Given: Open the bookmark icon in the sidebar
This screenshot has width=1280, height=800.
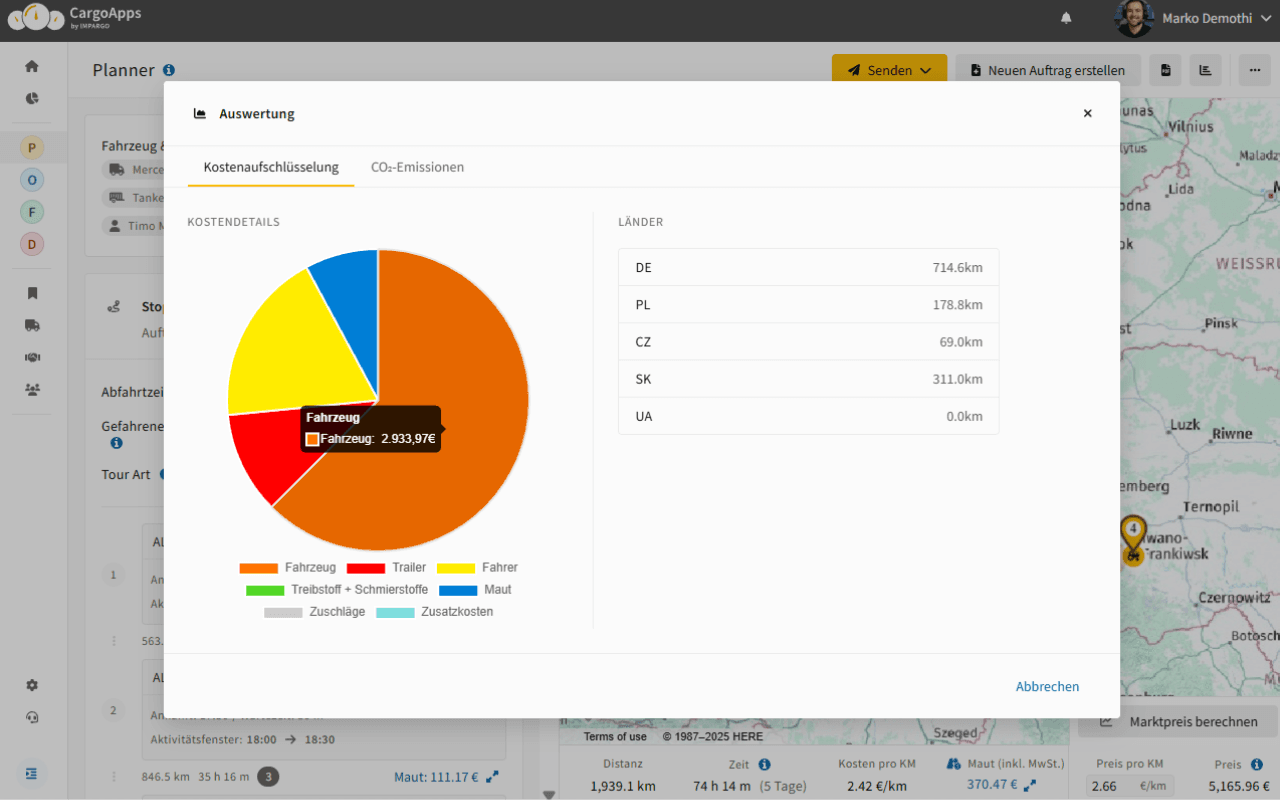Looking at the screenshot, I should click(x=32, y=293).
